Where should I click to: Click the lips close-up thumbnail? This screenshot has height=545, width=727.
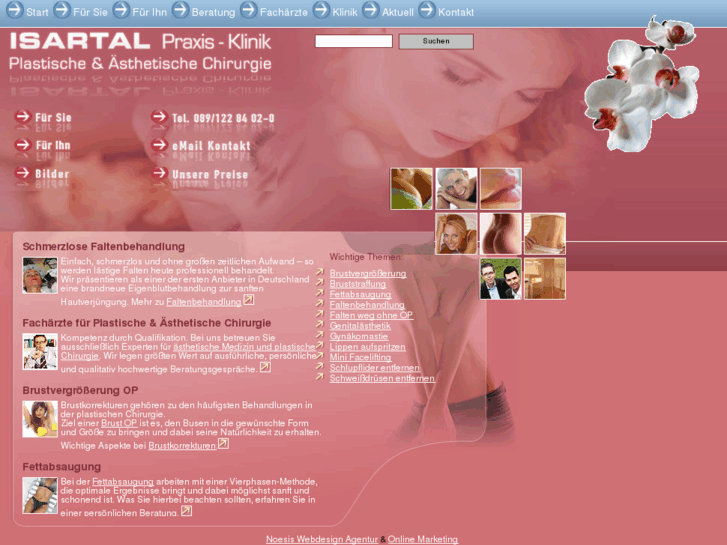(x=501, y=189)
